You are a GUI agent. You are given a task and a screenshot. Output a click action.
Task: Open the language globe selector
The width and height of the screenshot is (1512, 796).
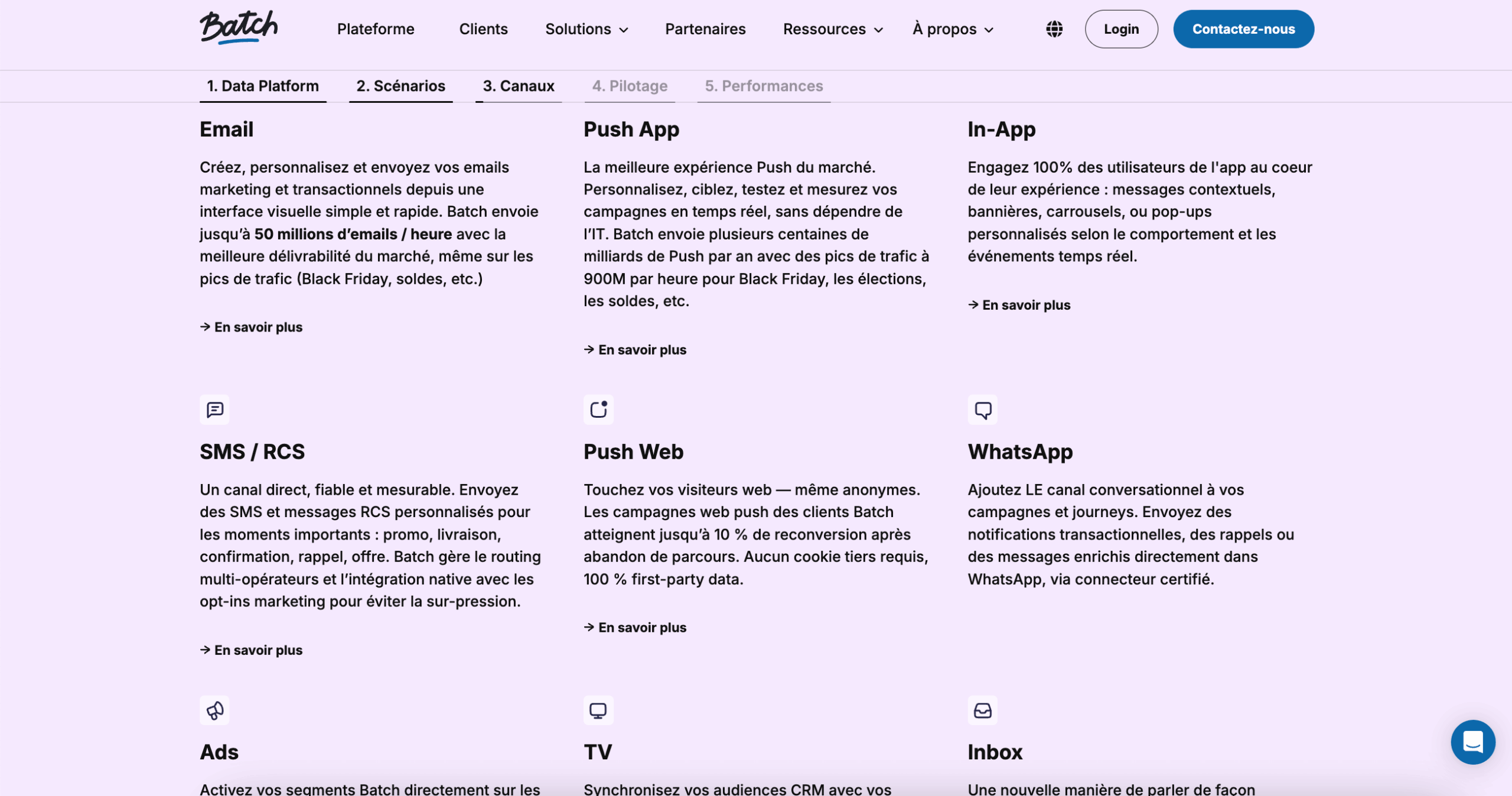coord(1054,29)
